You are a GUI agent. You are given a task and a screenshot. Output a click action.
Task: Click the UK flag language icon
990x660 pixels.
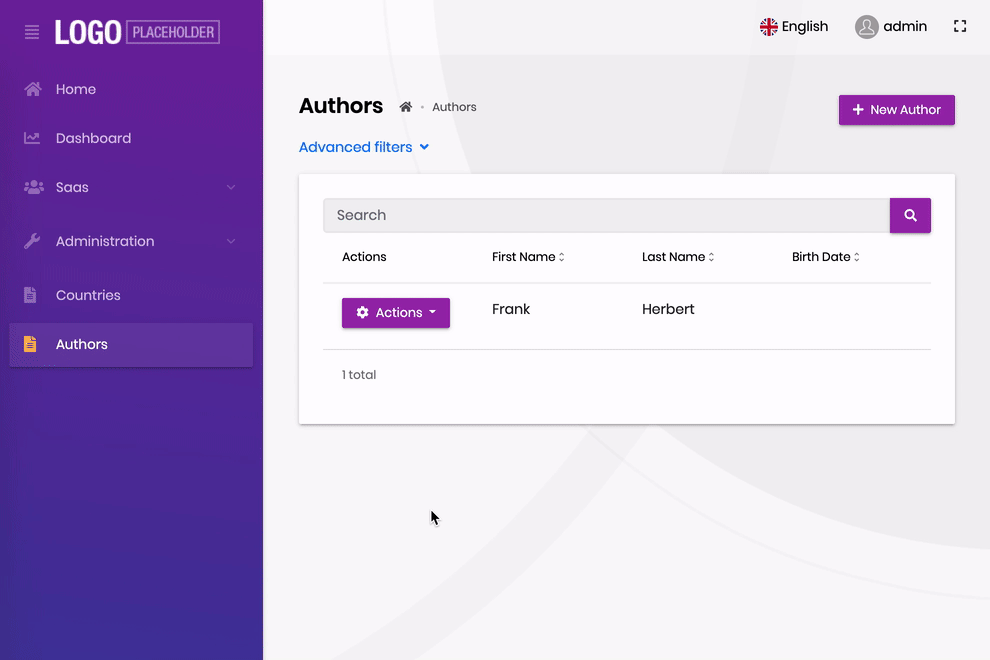768,27
